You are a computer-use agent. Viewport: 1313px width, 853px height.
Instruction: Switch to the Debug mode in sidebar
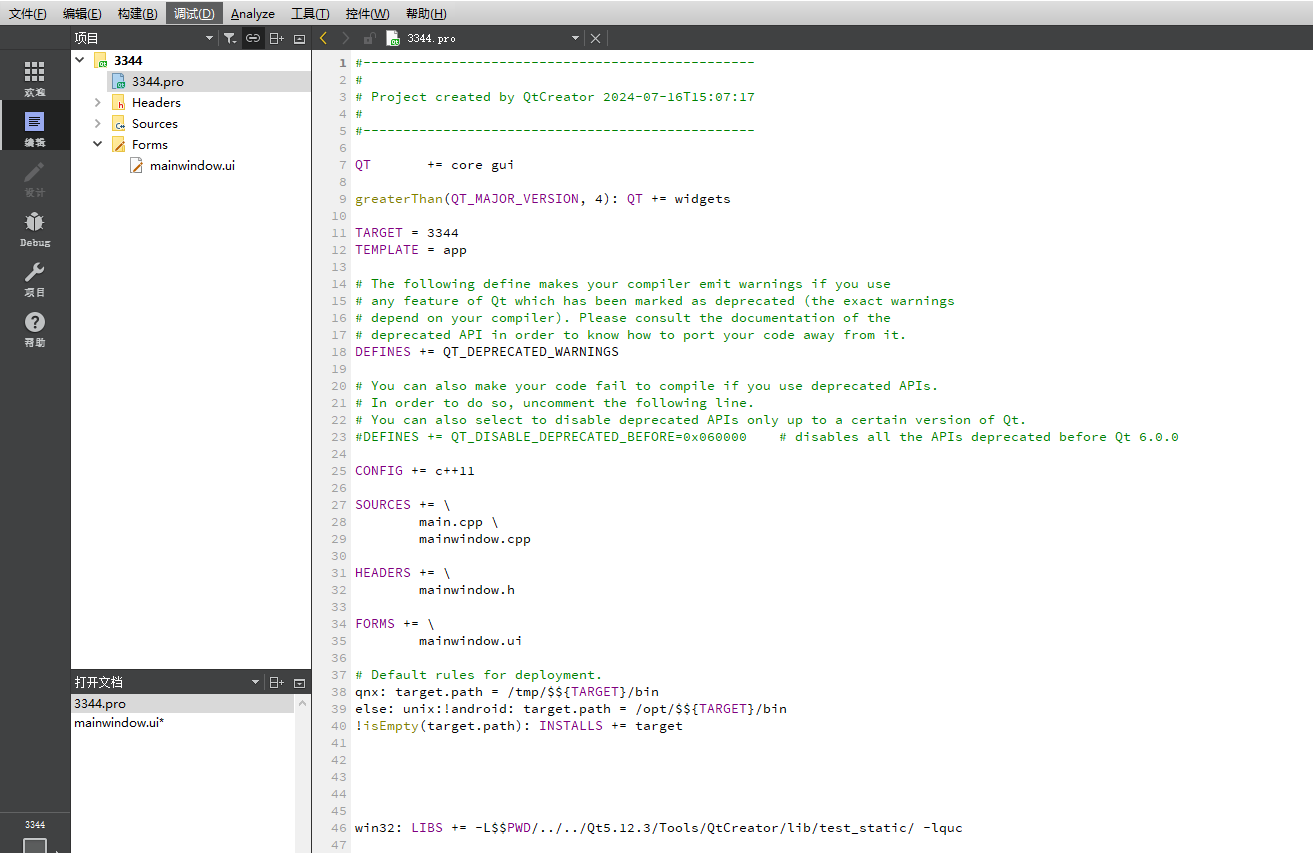[x=35, y=229]
